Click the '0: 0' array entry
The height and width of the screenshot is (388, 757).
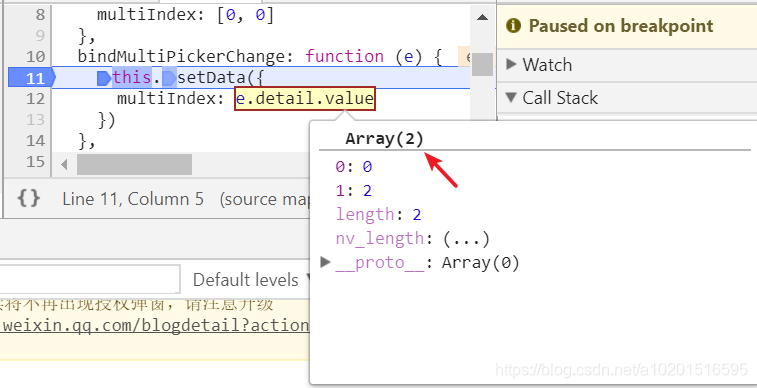tap(353, 166)
